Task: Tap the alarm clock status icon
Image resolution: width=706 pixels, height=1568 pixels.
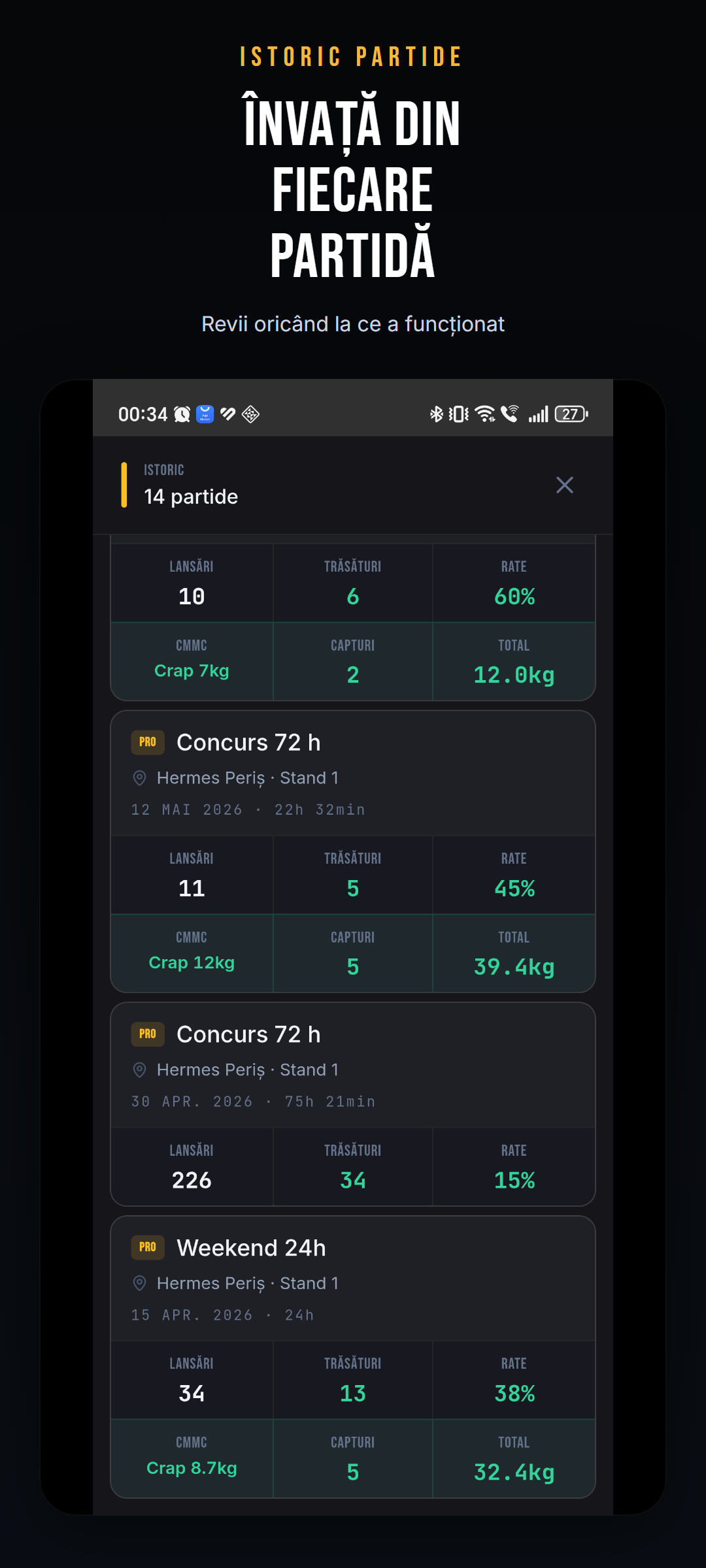Action: point(182,414)
